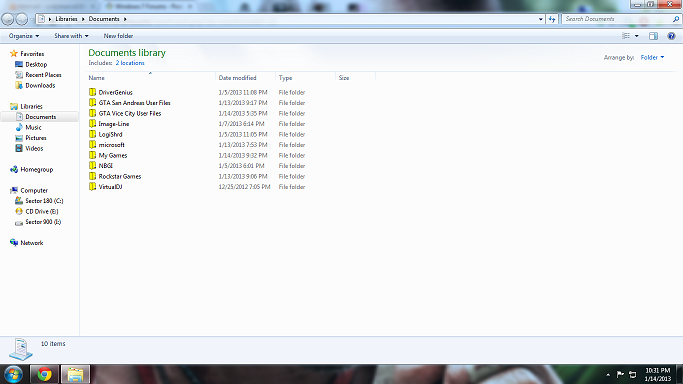683x384 pixels.
Task: Click Libraries in the address path
Action: pyautogui.click(x=66, y=19)
